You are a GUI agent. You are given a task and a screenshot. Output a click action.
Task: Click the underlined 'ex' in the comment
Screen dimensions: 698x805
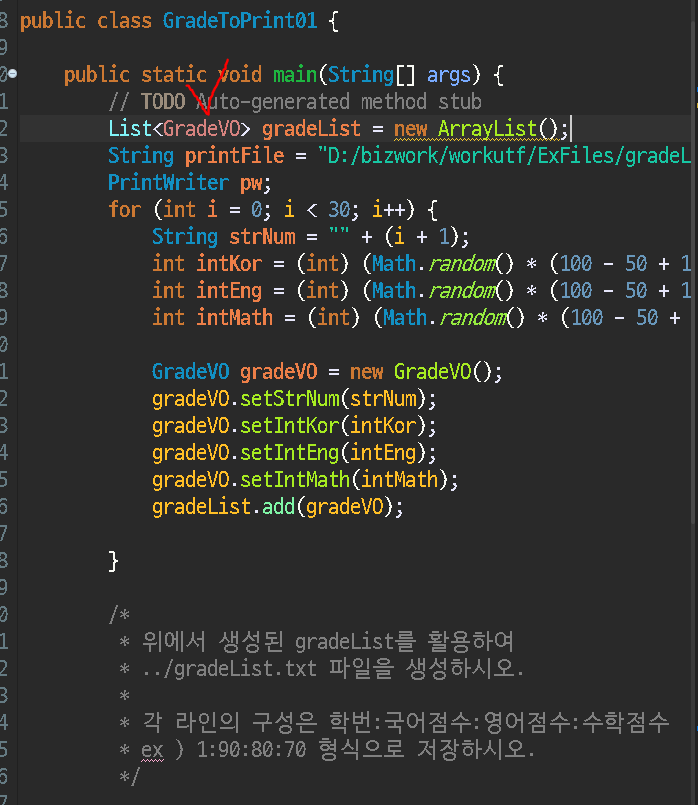coord(152,751)
